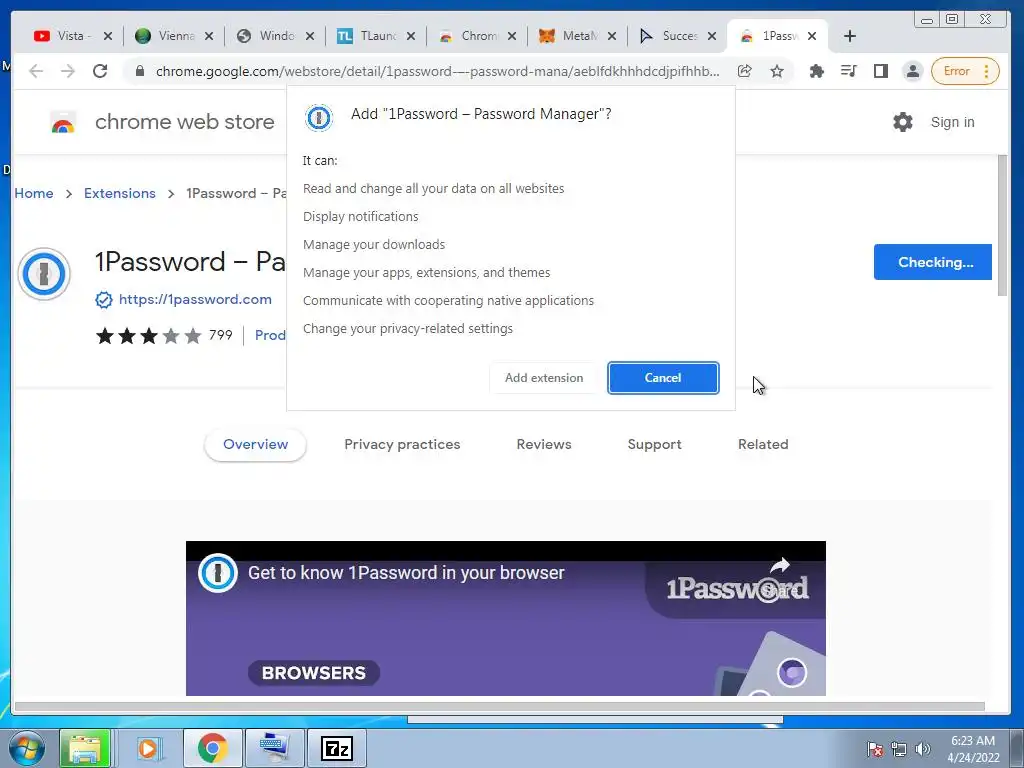
Task: Select the Support tab
Action: tap(654, 444)
